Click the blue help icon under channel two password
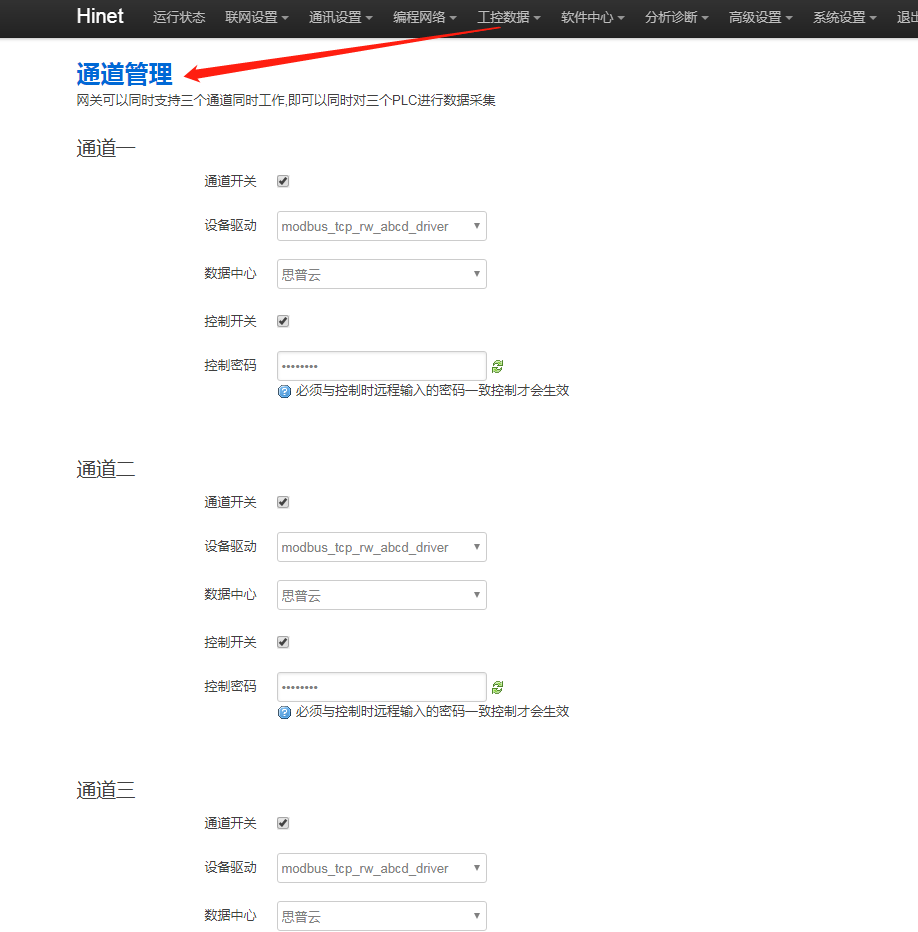This screenshot has width=918, height=932. [x=284, y=713]
